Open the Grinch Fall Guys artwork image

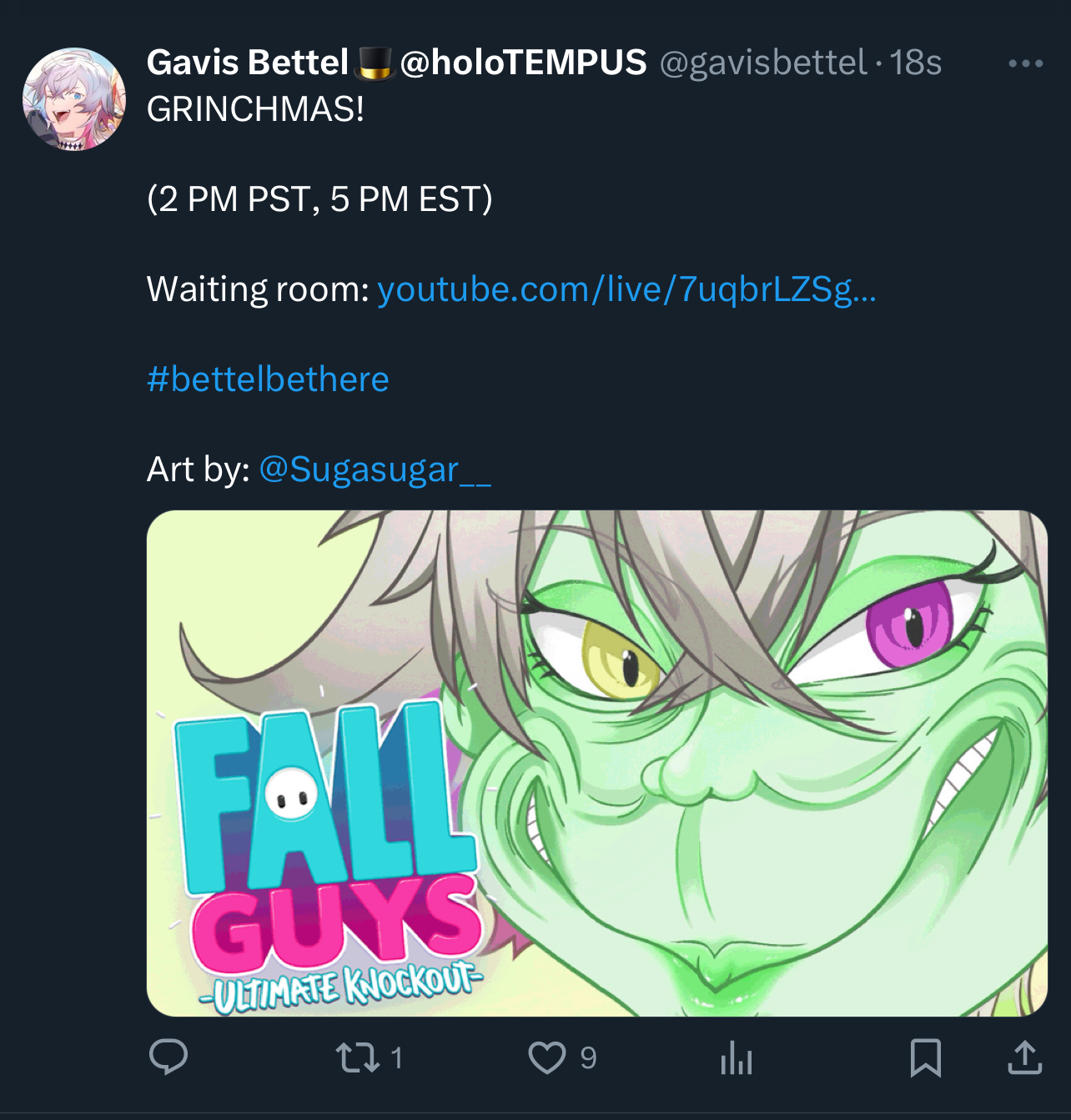[596, 763]
